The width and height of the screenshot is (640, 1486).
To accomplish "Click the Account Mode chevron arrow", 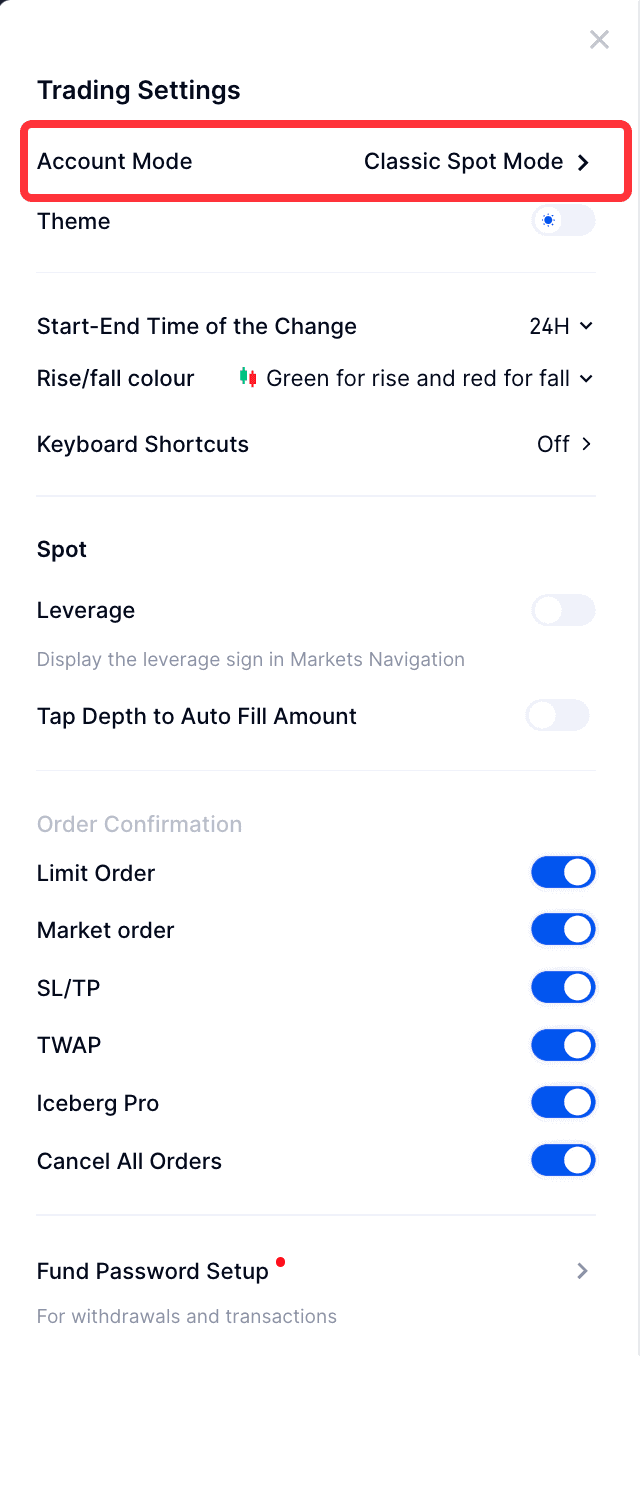I will [x=584, y=162].
